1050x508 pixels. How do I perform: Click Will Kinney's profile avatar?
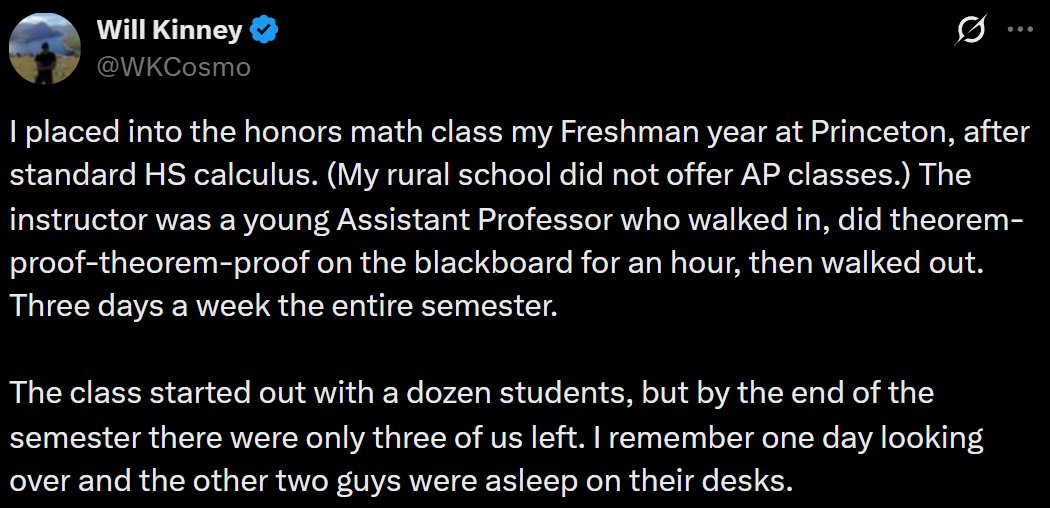click(x=44, y=49)
